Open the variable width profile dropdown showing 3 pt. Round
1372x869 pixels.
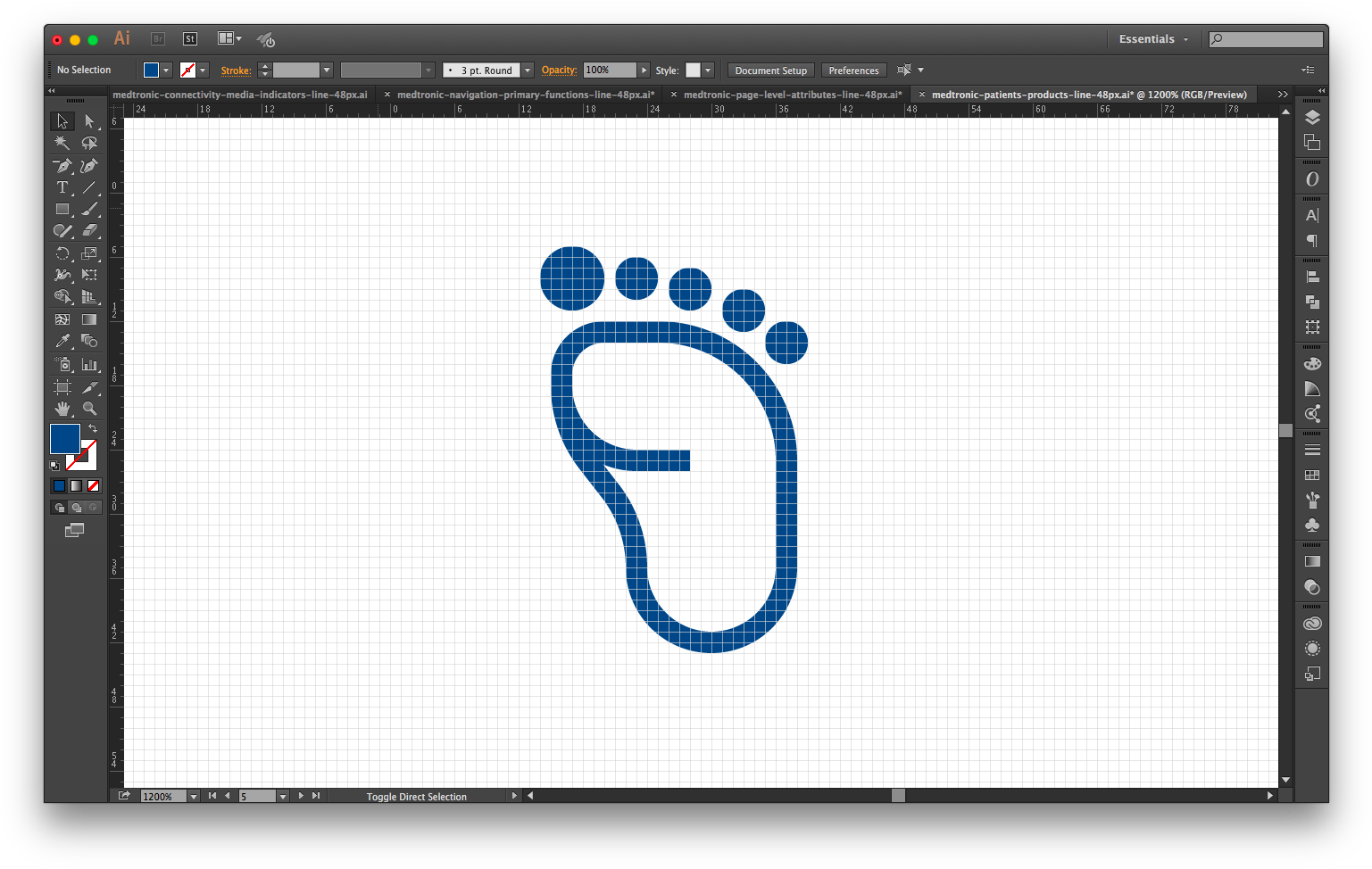(x=527, y=69)
